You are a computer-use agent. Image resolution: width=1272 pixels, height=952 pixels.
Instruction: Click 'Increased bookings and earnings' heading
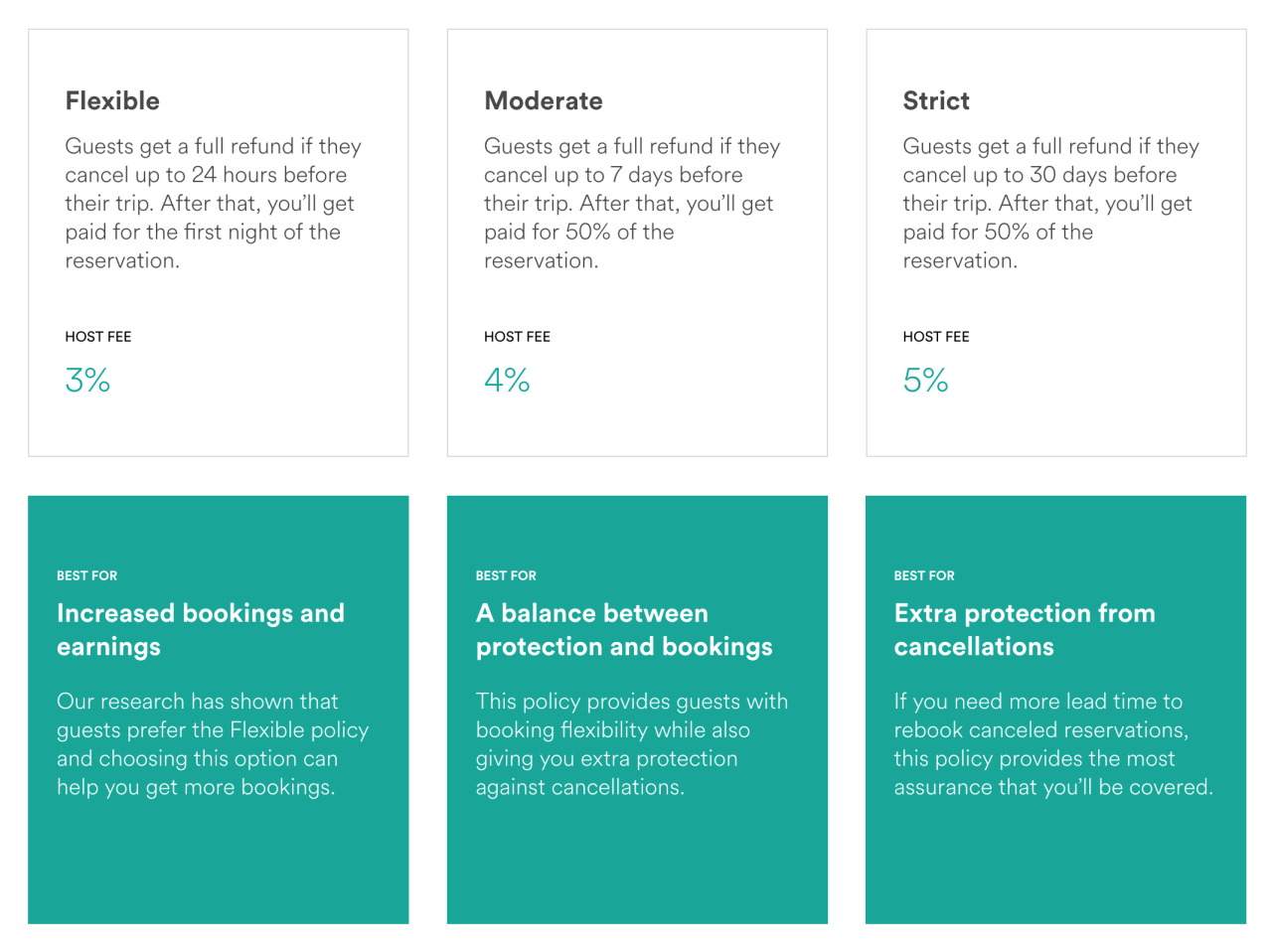pyautogui.click(x=200, y=630)
